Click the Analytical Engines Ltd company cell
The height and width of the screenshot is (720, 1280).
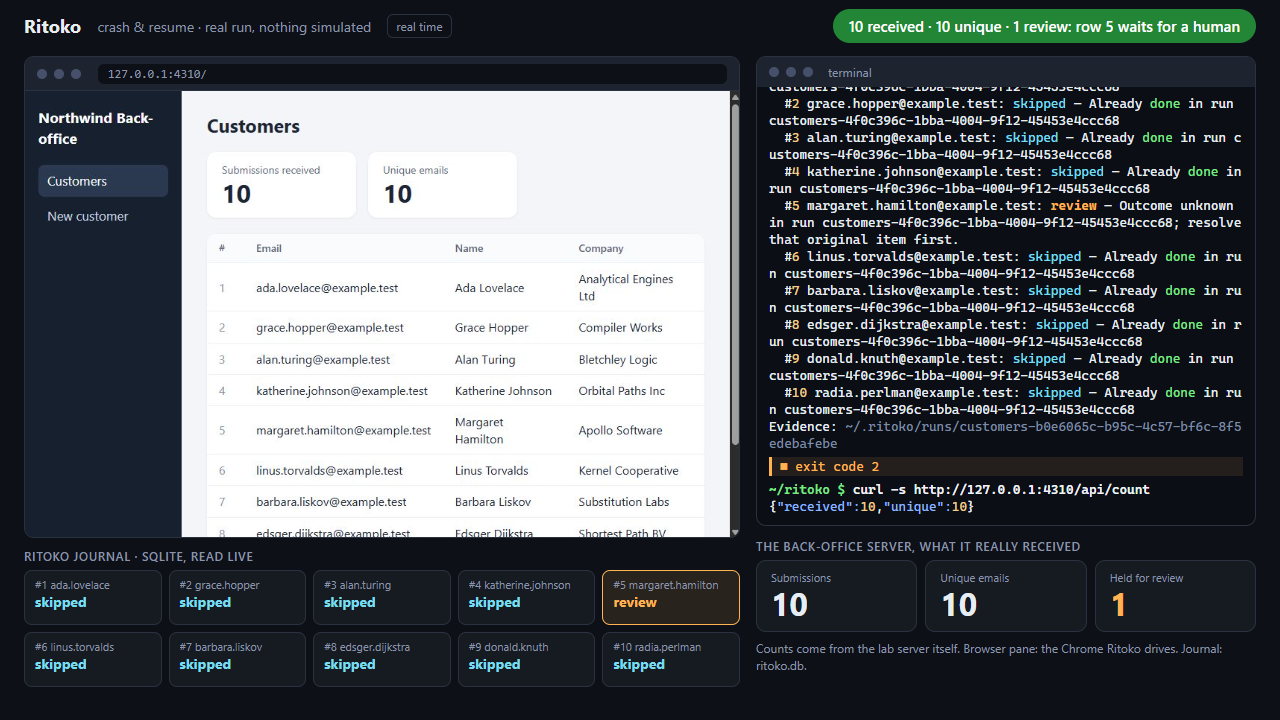[x=626, y=288]
